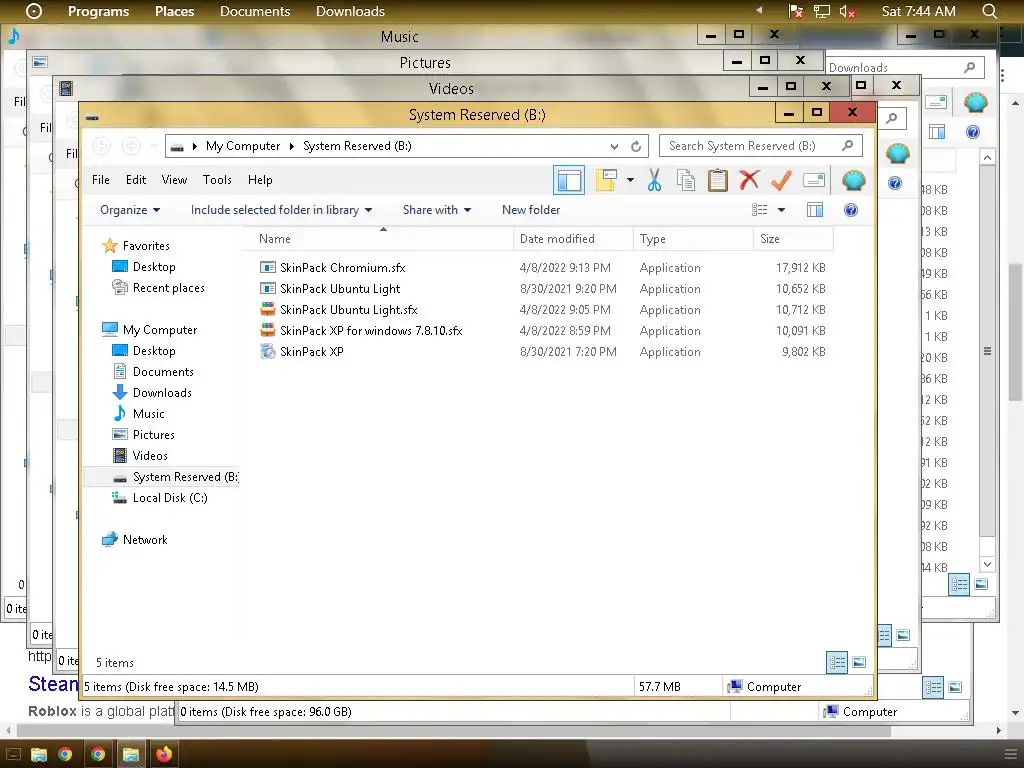Click the muted volume icon in top panel
Screen dimensions: 1024x768
847,11
